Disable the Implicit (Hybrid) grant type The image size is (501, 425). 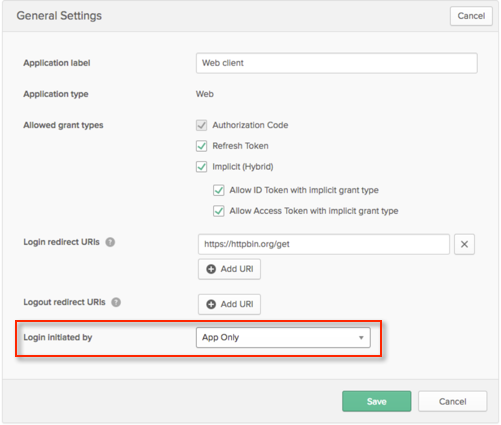coord(201,167)
